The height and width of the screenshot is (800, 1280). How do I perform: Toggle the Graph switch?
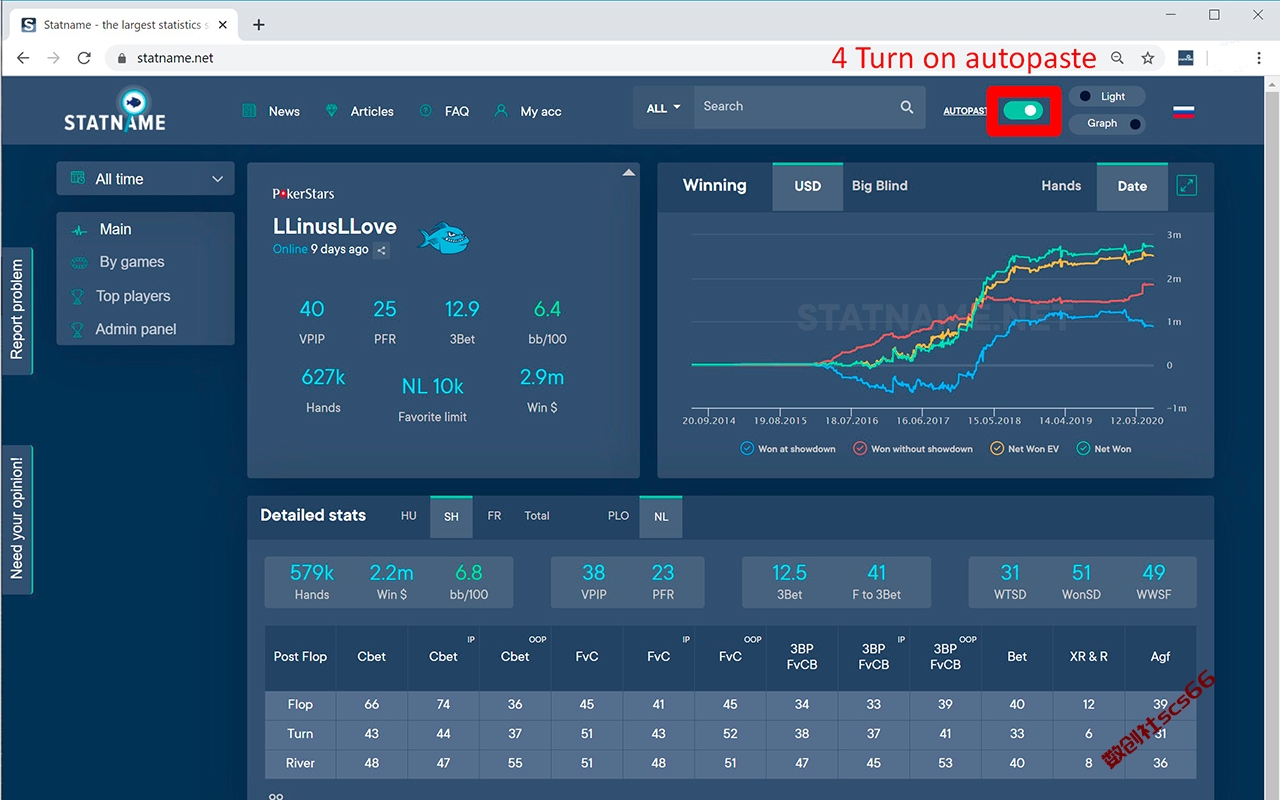(1106, 124)
